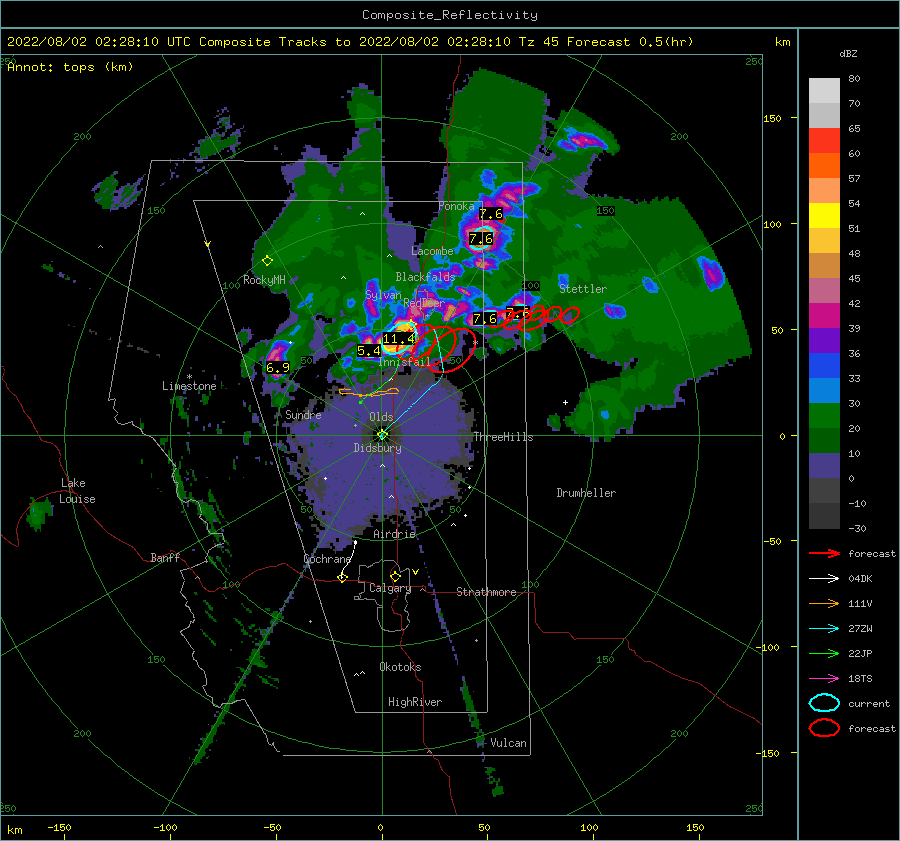
Task: Click the Okotoks city label
Action: tap(400, 666)
